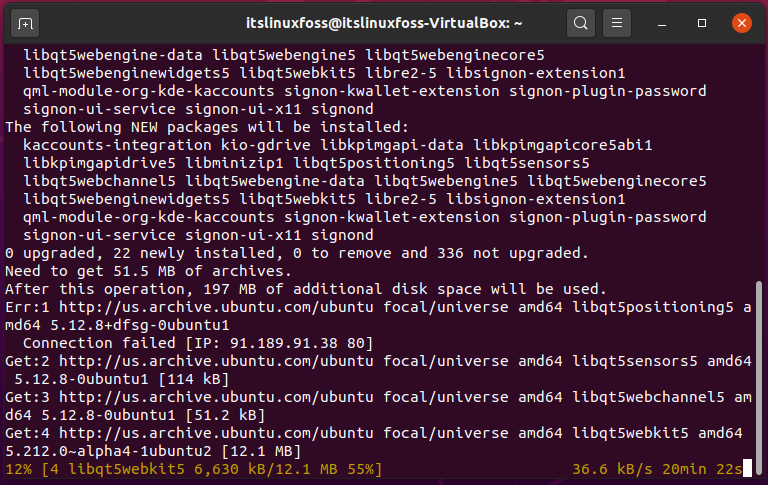This screenshot has width=768, height=485.
Task: Click the 'Get:4' libqt5webkit5 line
Action: 374,433
